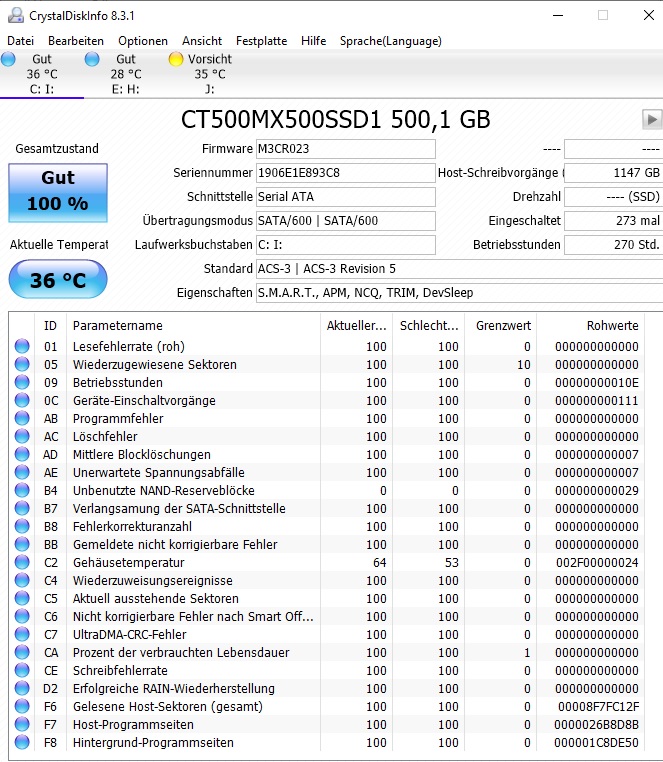Click the Gut 100 % health status button
Viewport: 663px width, 762px height.
pos(58,193)
